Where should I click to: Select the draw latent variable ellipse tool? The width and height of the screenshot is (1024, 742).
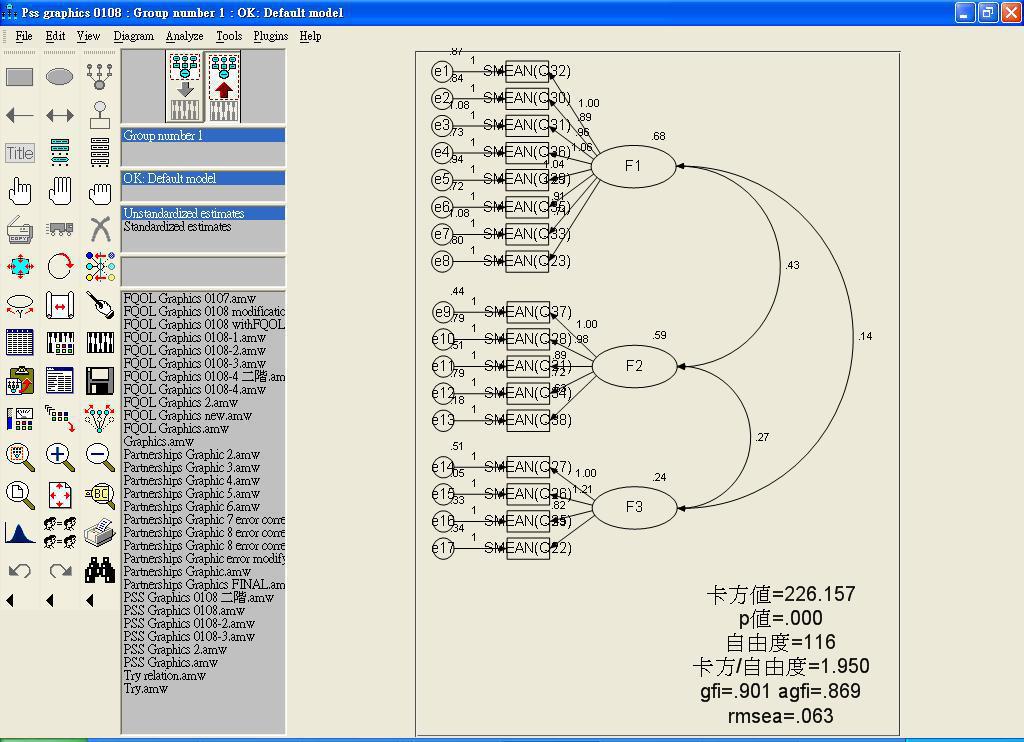pos(60,76)
